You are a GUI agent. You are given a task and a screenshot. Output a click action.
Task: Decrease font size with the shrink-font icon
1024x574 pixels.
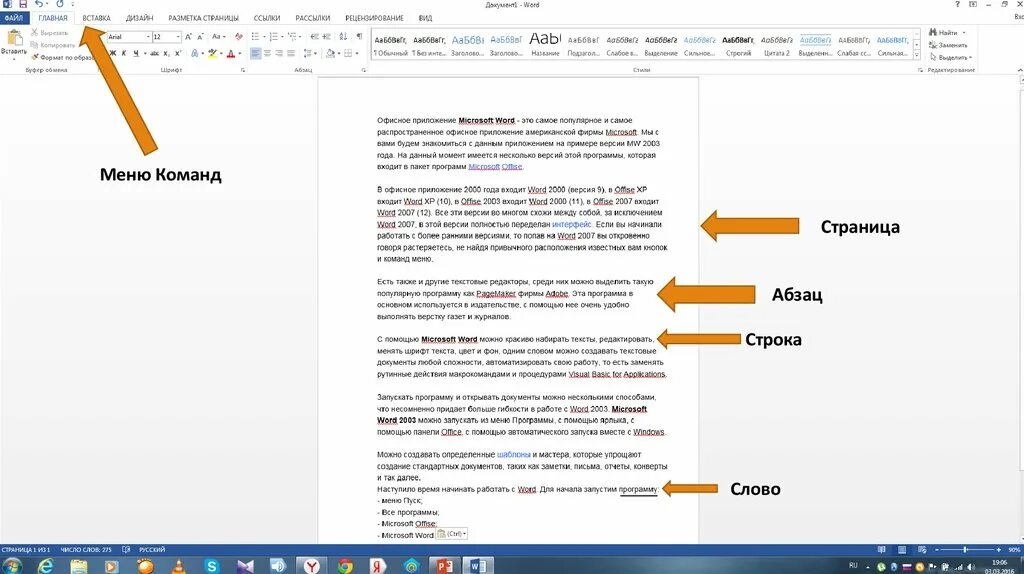[x=200, y=37]
